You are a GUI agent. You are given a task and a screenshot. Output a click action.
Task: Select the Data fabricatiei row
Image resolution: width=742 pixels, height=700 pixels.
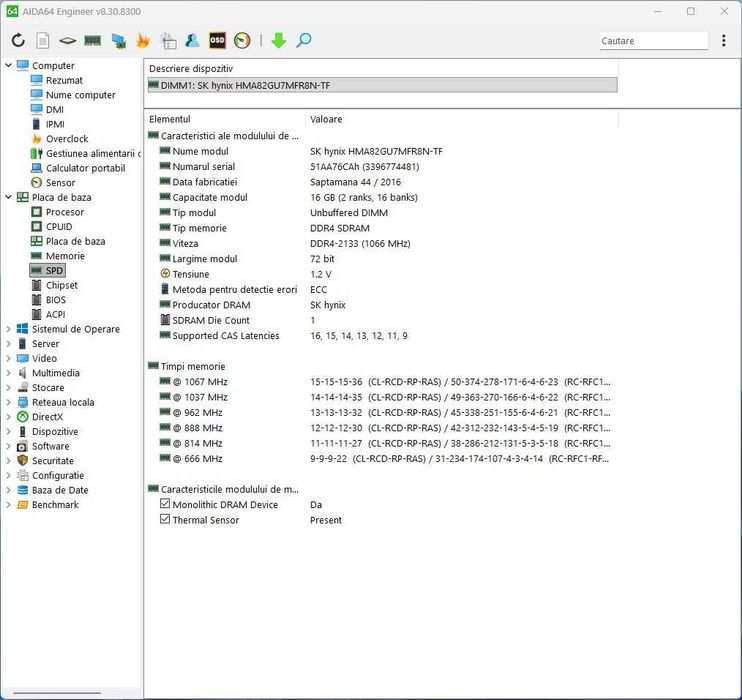(382, 182)
